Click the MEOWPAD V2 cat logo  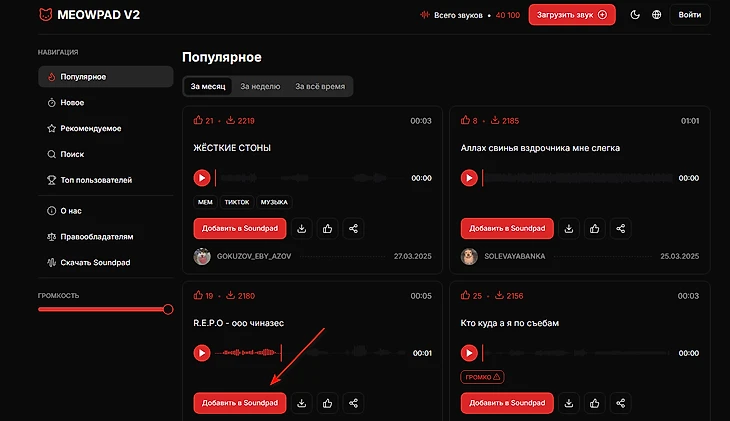46,15
